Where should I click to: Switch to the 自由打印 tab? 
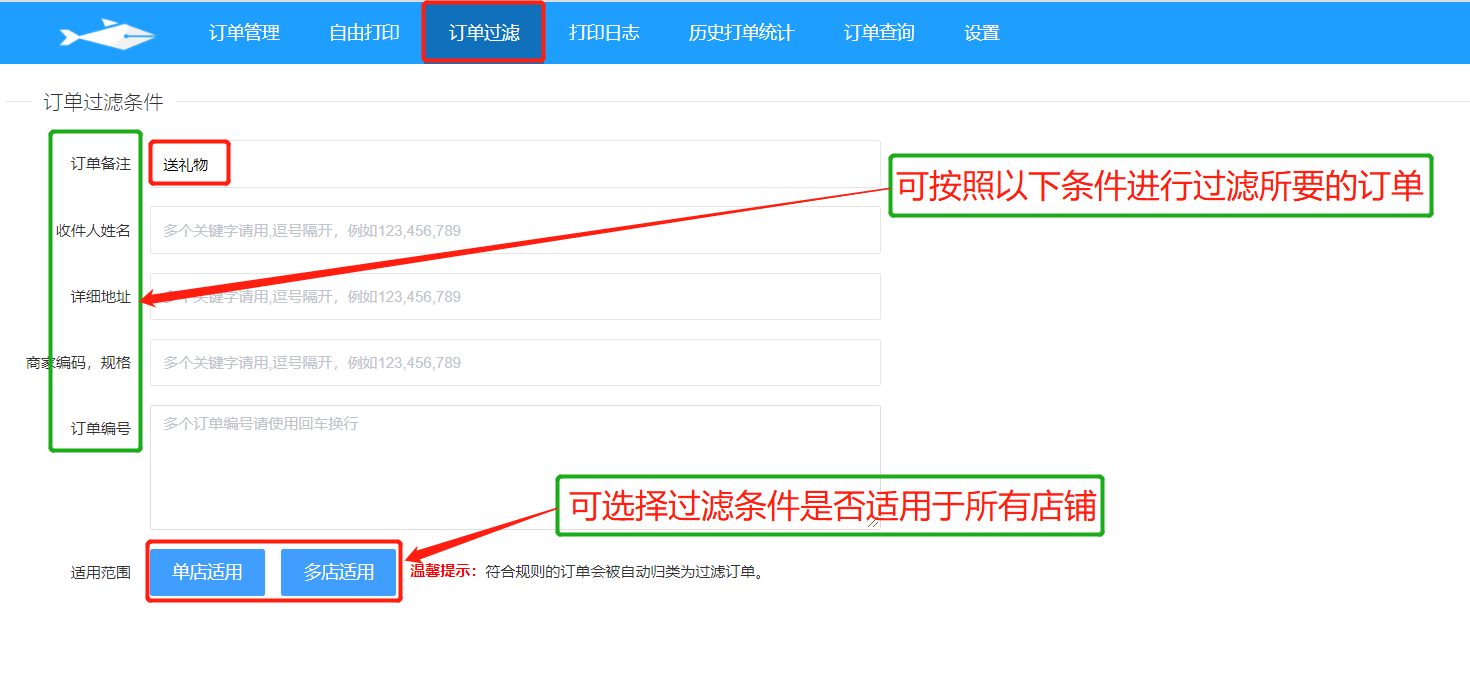[x=364, y=33]
